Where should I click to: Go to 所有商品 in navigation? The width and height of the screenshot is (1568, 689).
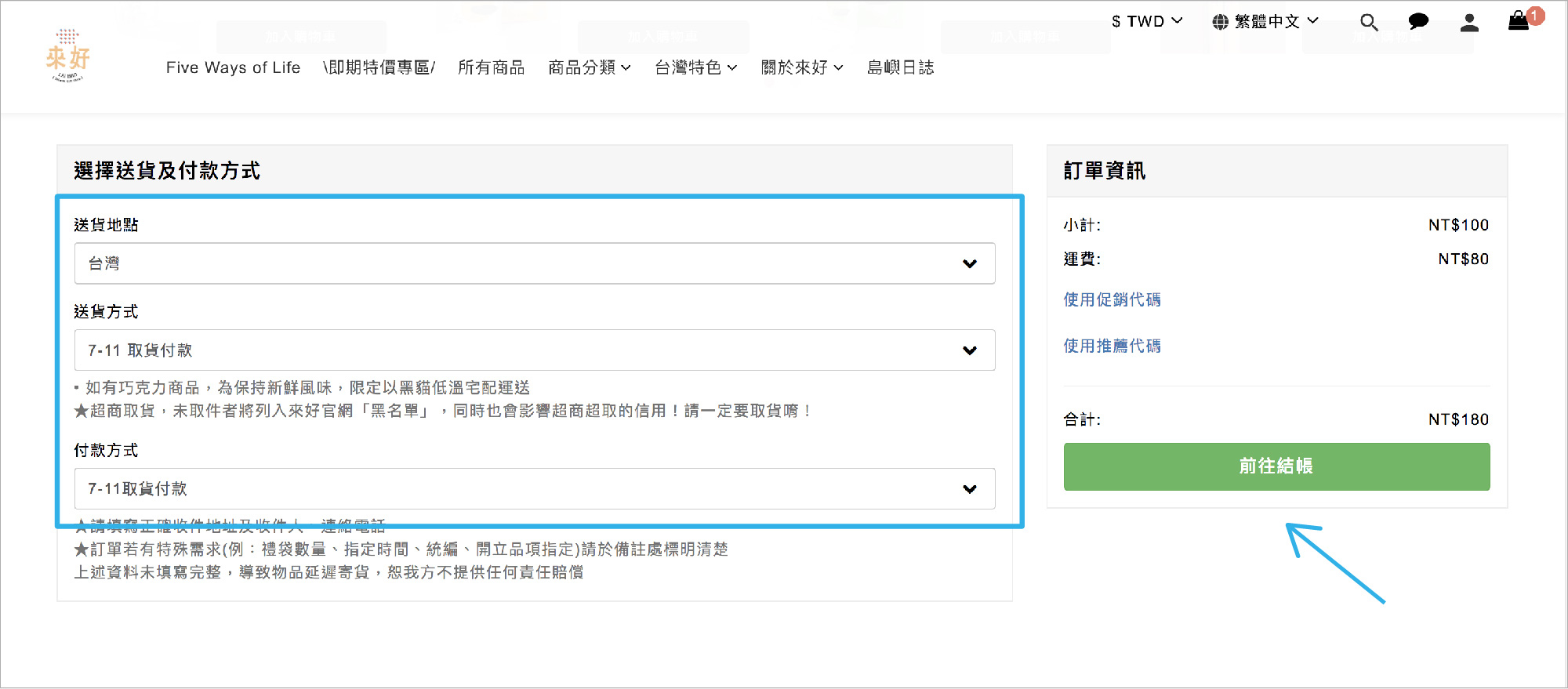pos(491,67)
